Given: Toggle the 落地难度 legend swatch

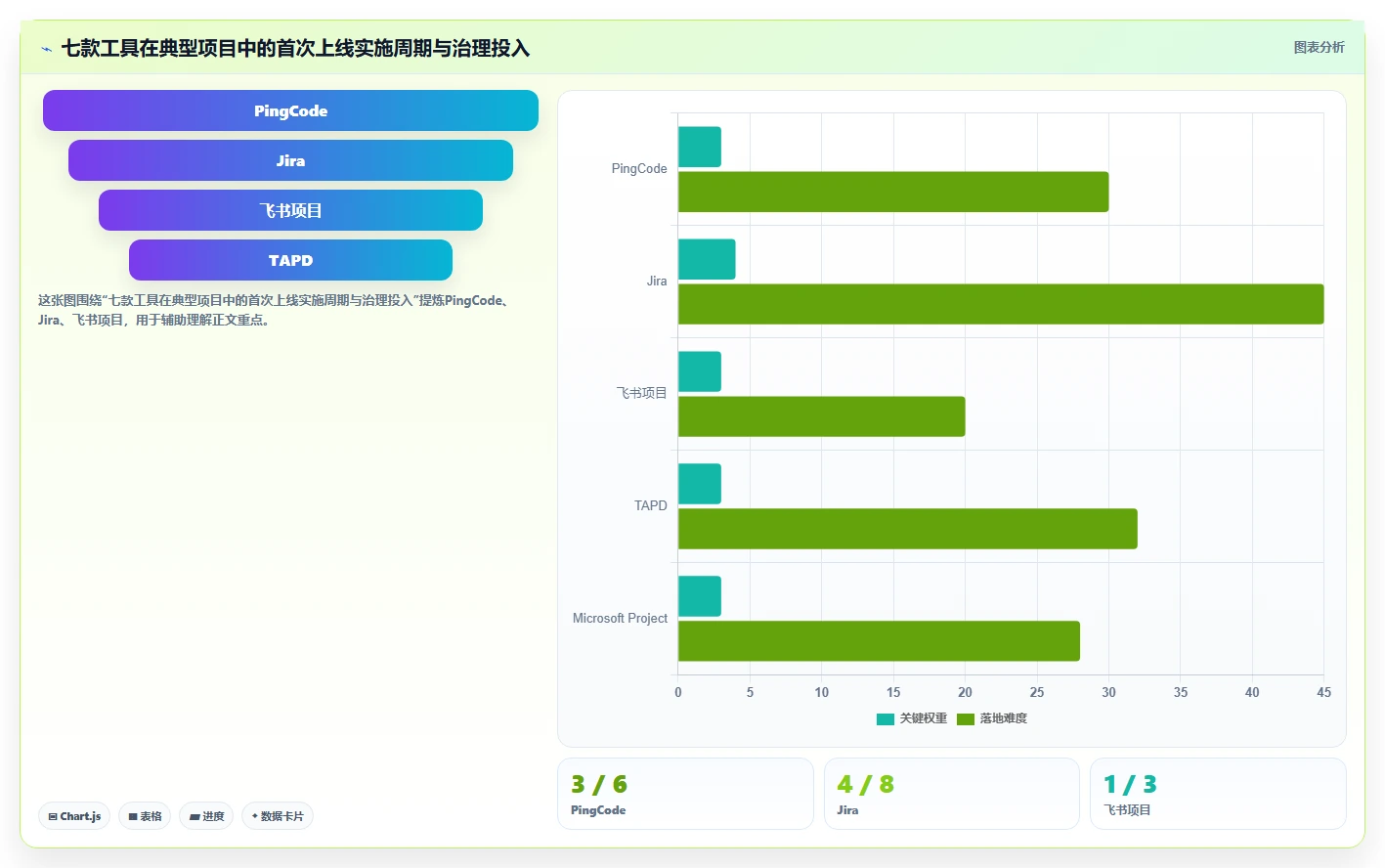Looking at the screenshot, I should pos(966,719).
